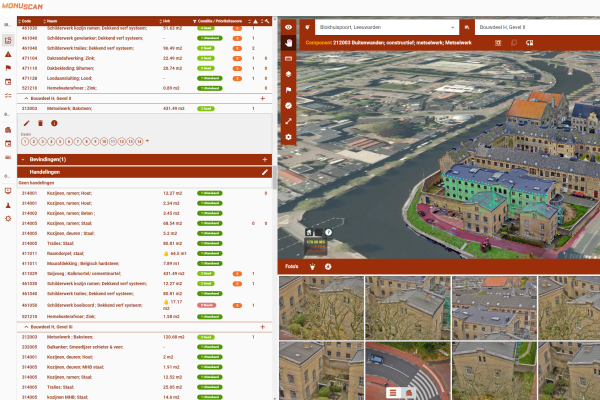Open the Blokhuispoort, Leeuwarden location dropdown
Image resolution: width=600 pixels, height=400 pixels.
387,27
